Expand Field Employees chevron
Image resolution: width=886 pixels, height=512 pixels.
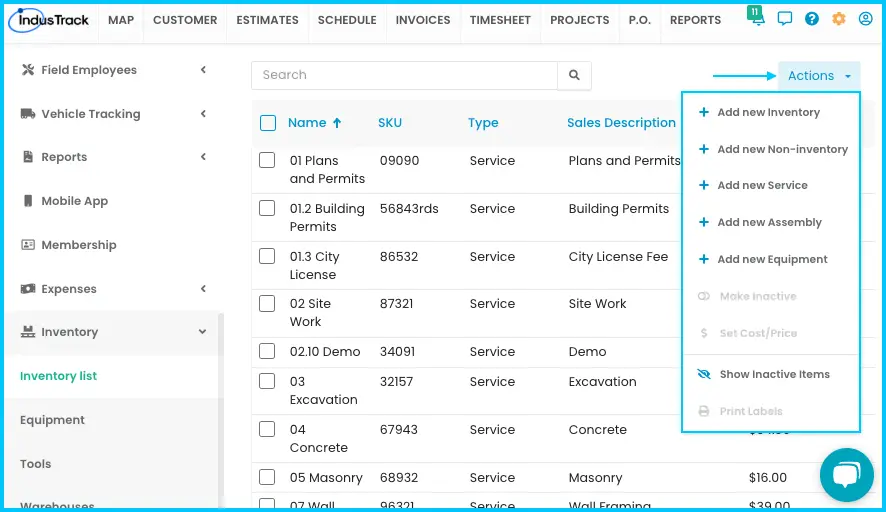pyautogui.click(x=203, y=70)
